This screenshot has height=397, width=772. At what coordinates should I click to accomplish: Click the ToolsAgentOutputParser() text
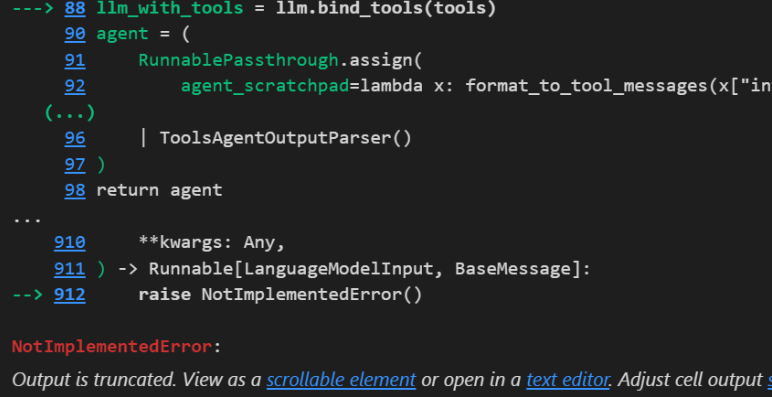[285, 138]
